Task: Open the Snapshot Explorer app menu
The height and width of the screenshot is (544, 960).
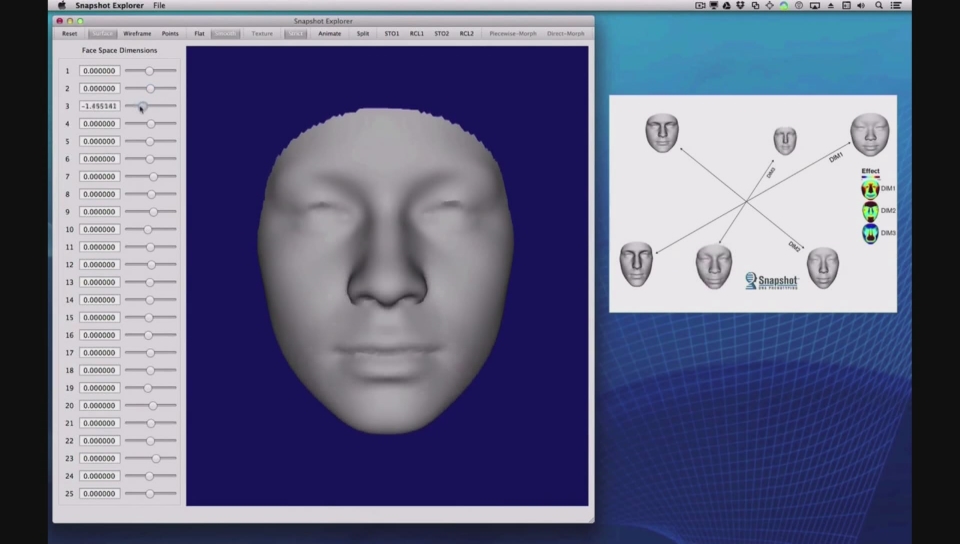Action: tap(109, 5)
